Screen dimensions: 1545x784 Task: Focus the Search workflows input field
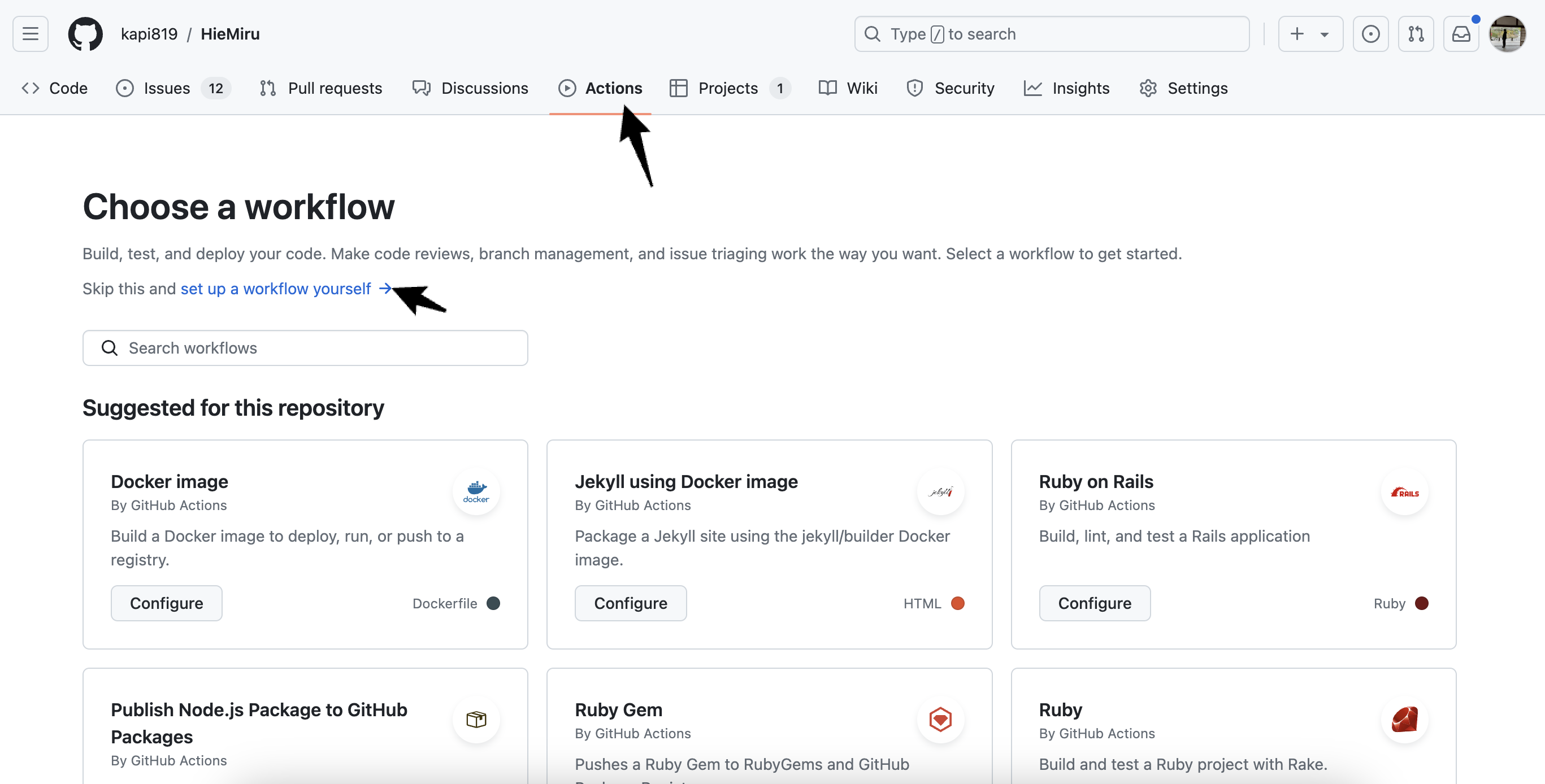[305, 349]
